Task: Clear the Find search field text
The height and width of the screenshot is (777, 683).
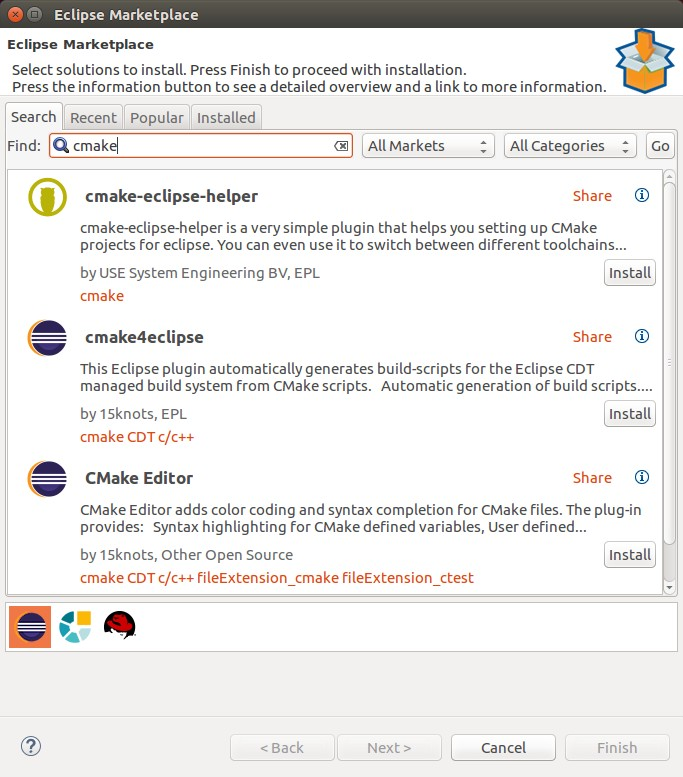Action: (341, 146)
